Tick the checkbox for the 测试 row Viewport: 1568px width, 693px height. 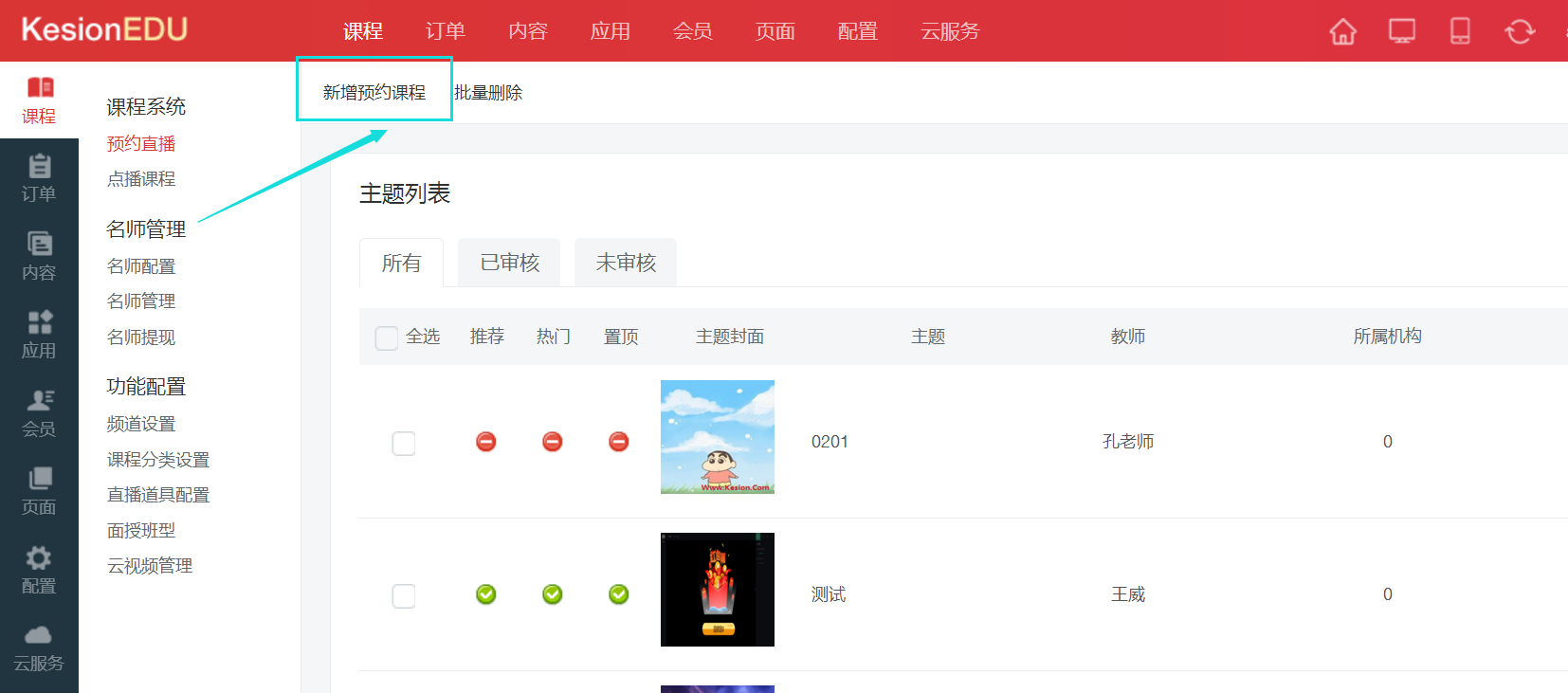tap(404, 595)
